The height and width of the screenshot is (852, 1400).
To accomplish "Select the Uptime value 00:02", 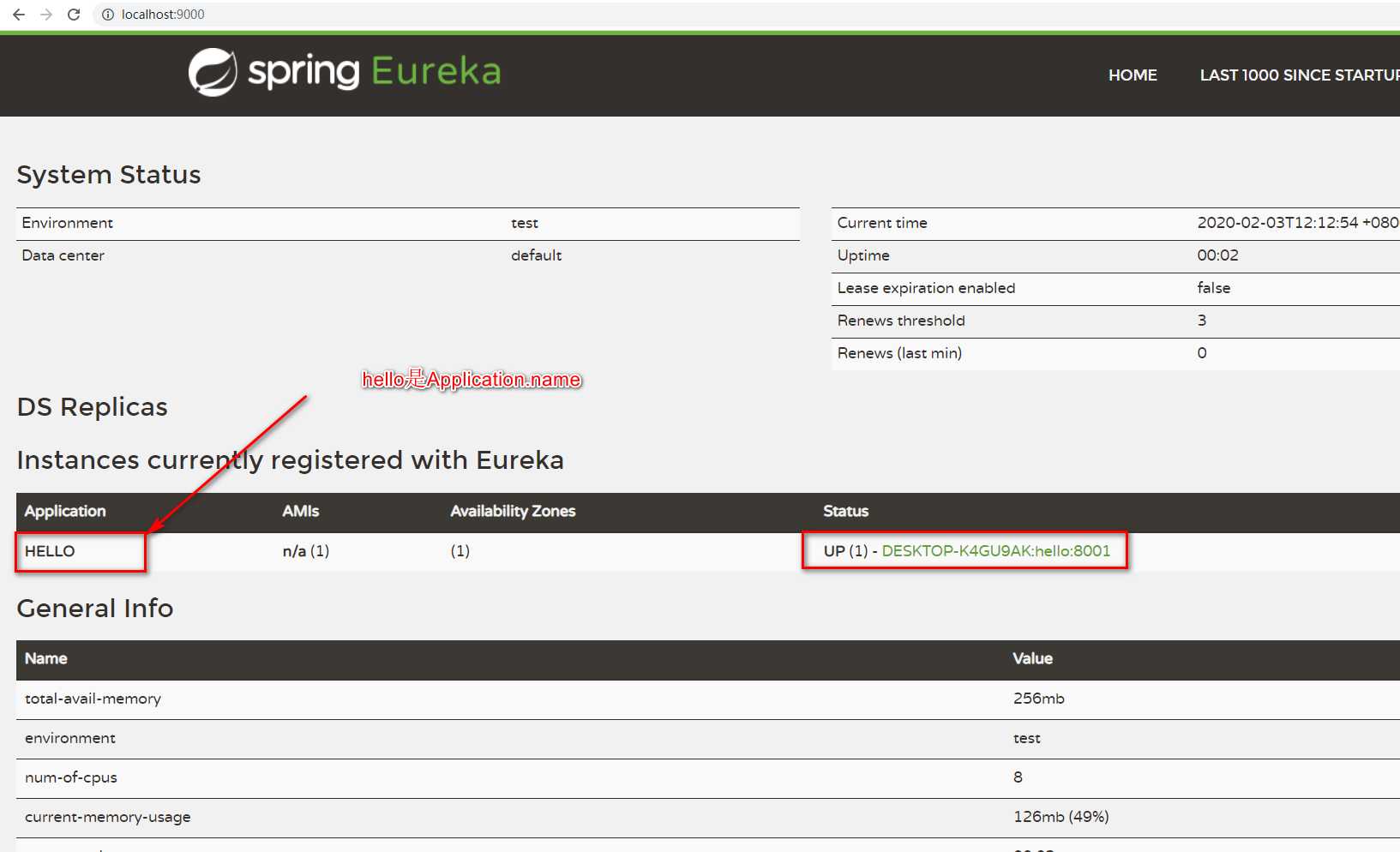I will pyautogui.click(x=1218, y=255).
